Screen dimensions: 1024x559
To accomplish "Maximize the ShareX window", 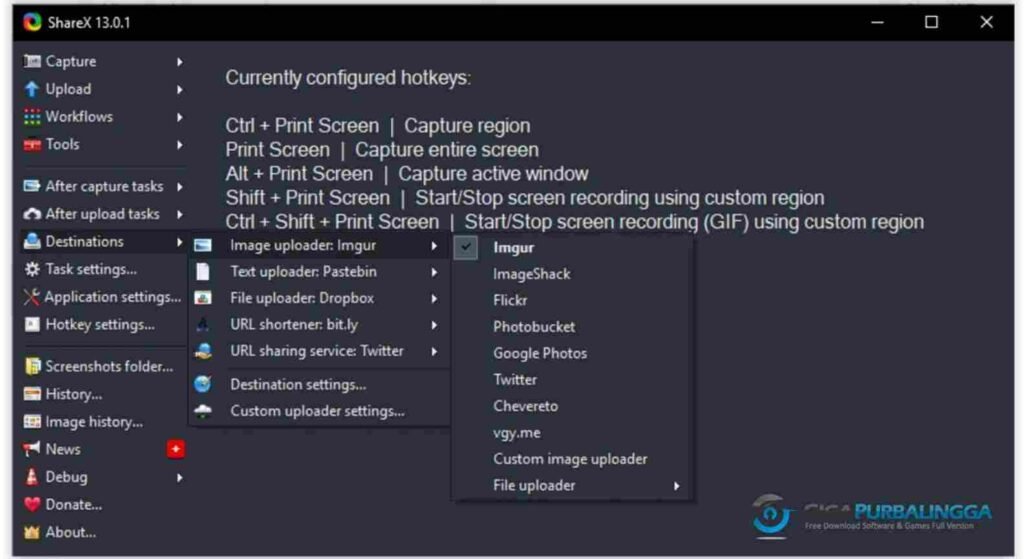I will click(x=931, y=22).
